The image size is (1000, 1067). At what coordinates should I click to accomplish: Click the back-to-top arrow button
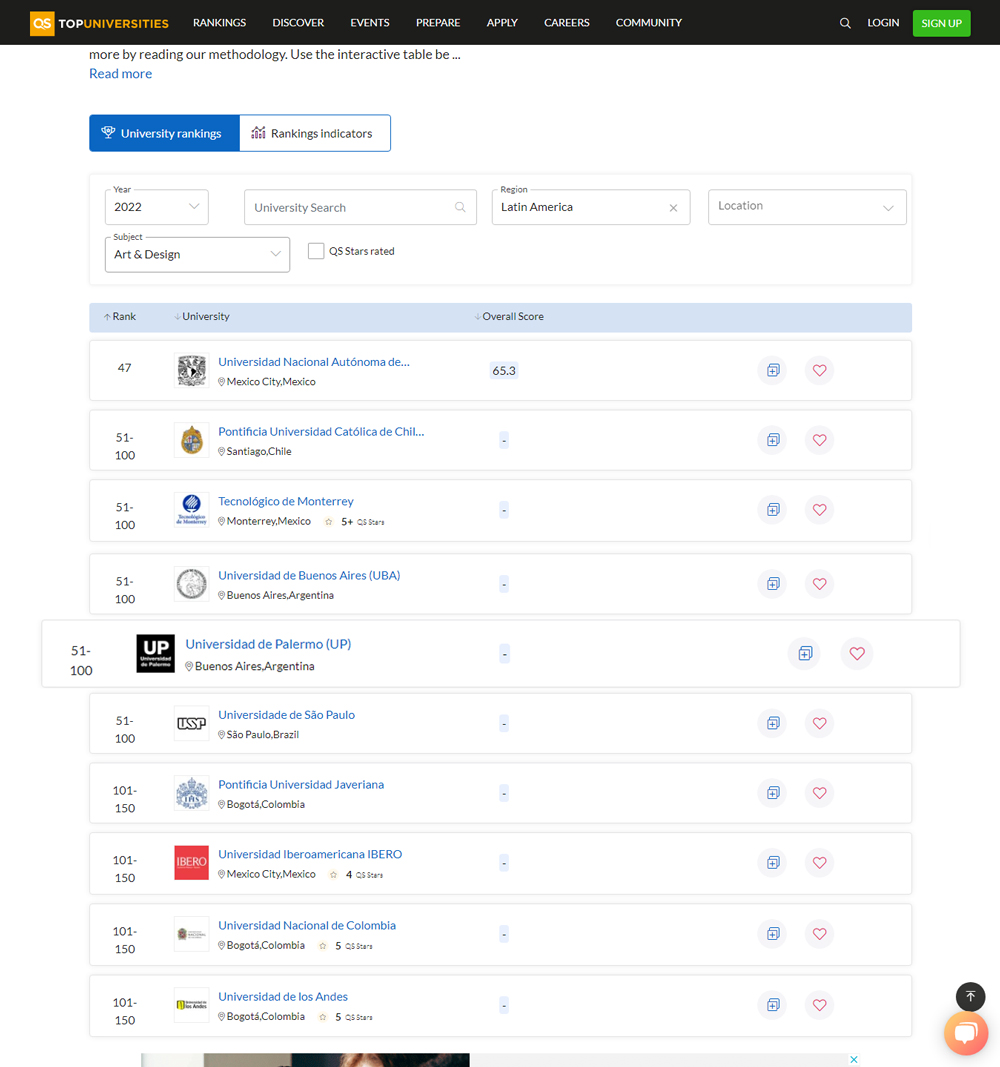970,996
